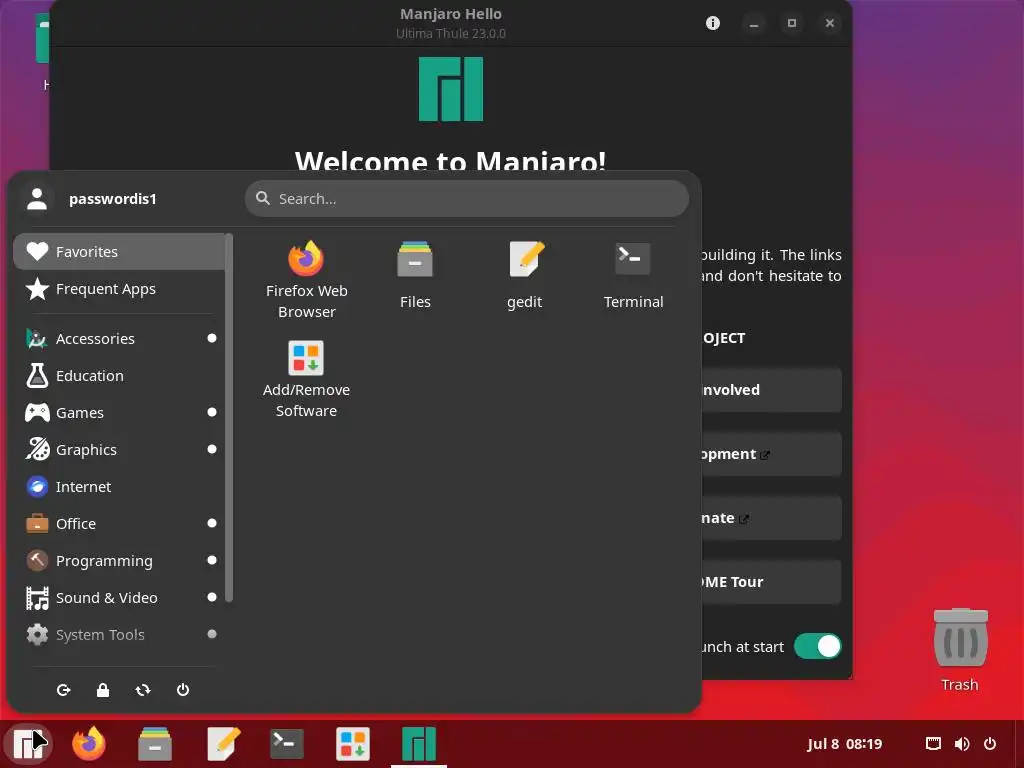Open the Internet category
The height and width of the screenshot is (768, 1024).
point(119,487)
